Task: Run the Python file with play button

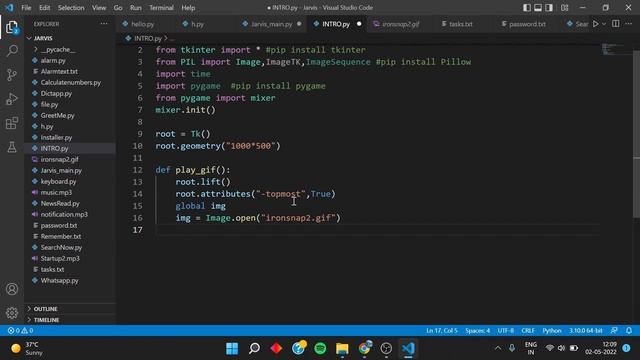Action: [x=596, y=24]
